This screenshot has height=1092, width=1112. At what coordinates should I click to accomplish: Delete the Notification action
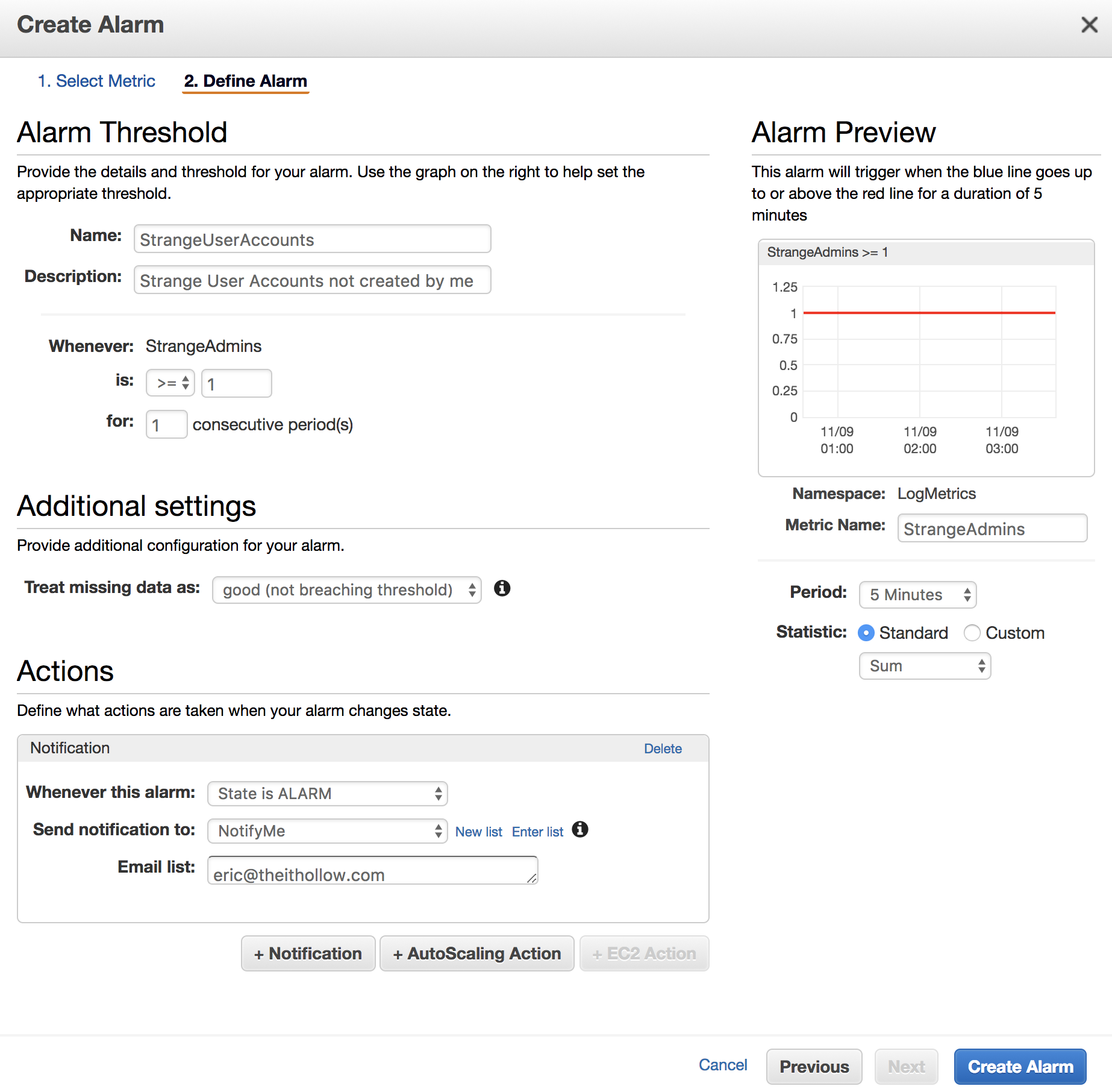(x=663, y=748)
